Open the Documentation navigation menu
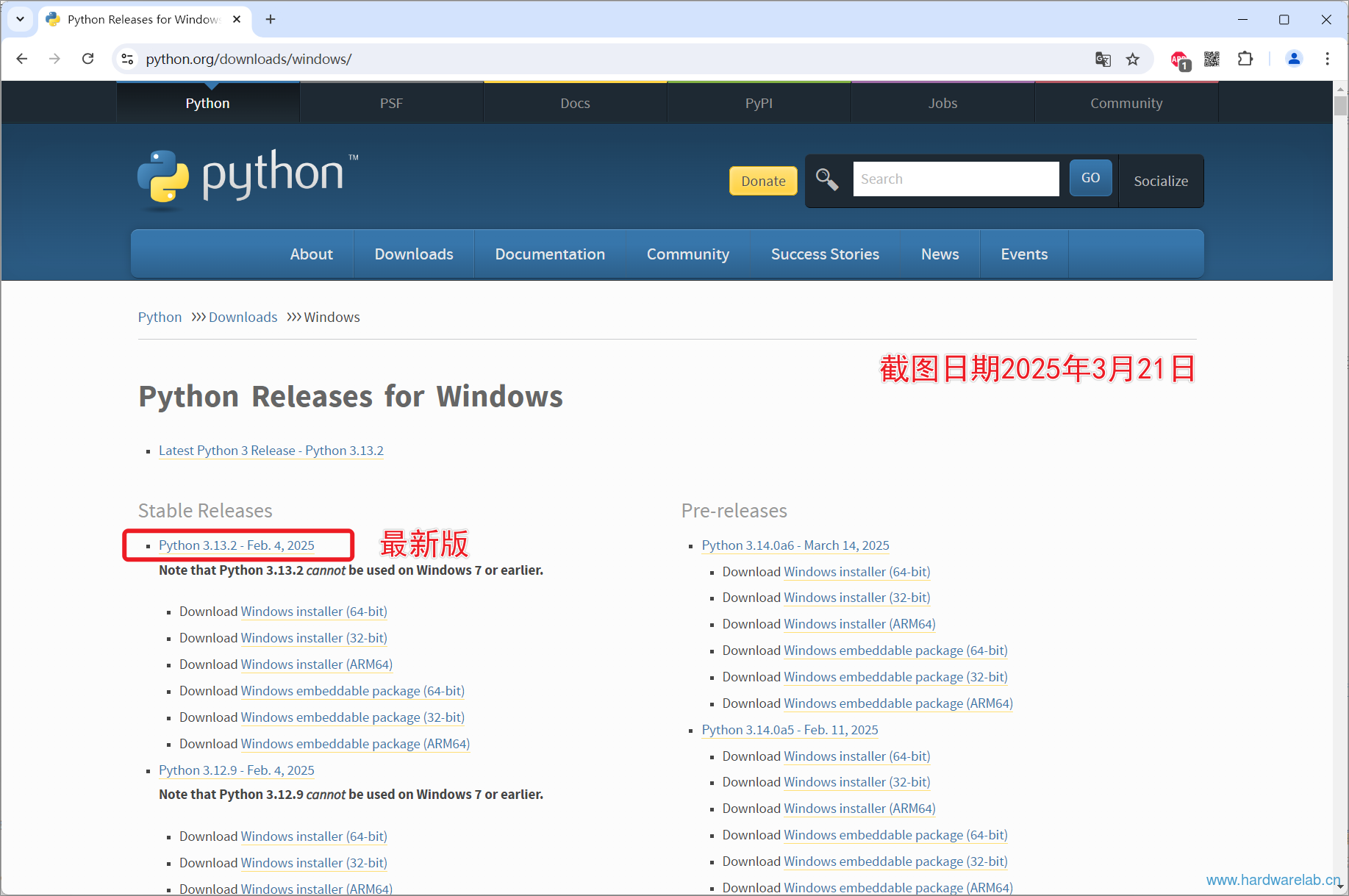The height and width of the screenshot is (896, 1349). point(550,254)
